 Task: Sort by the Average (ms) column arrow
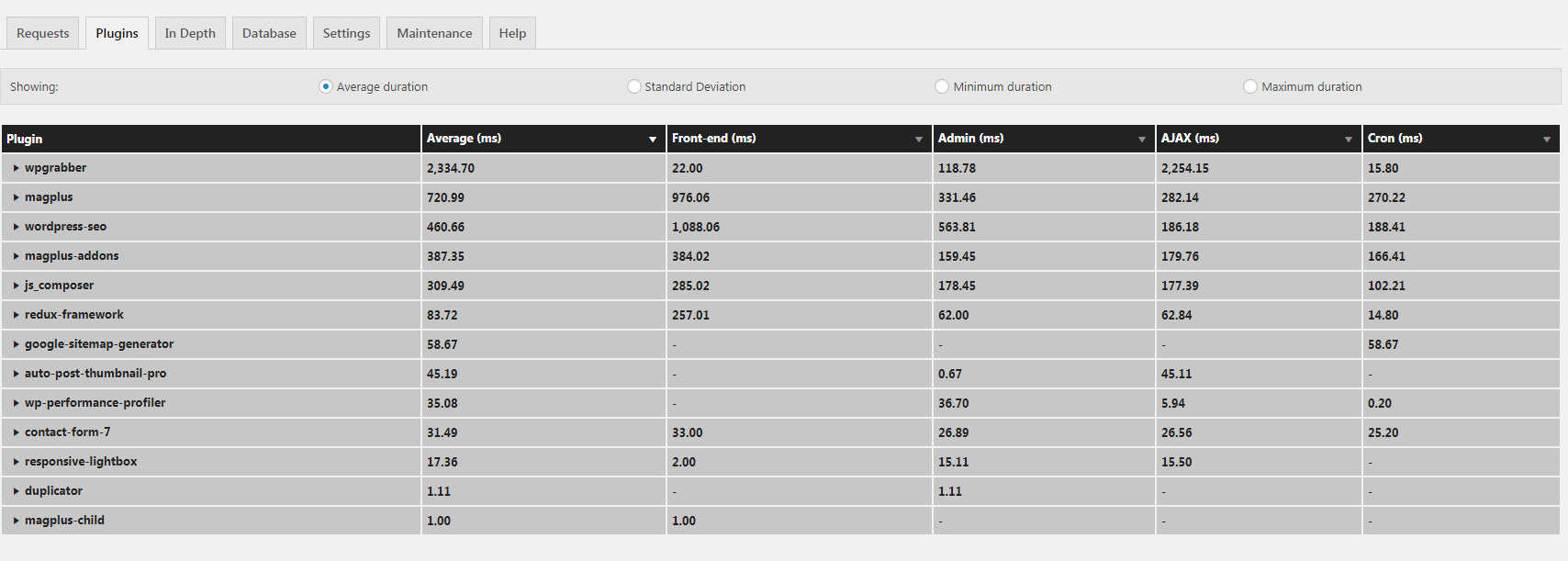pyautogui.click(x=653, y=140)
